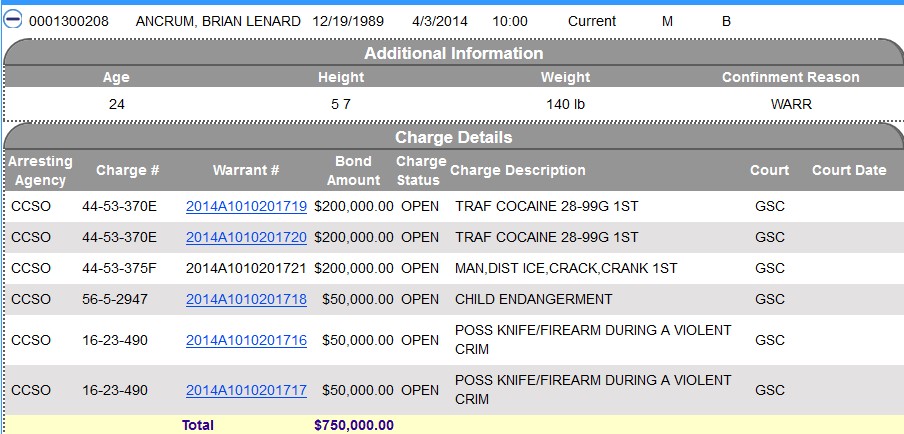Viewport: 904px width, 434px height.
Task: Open warrant link 2014A1010201716
Action: click(x=246, y=340)
